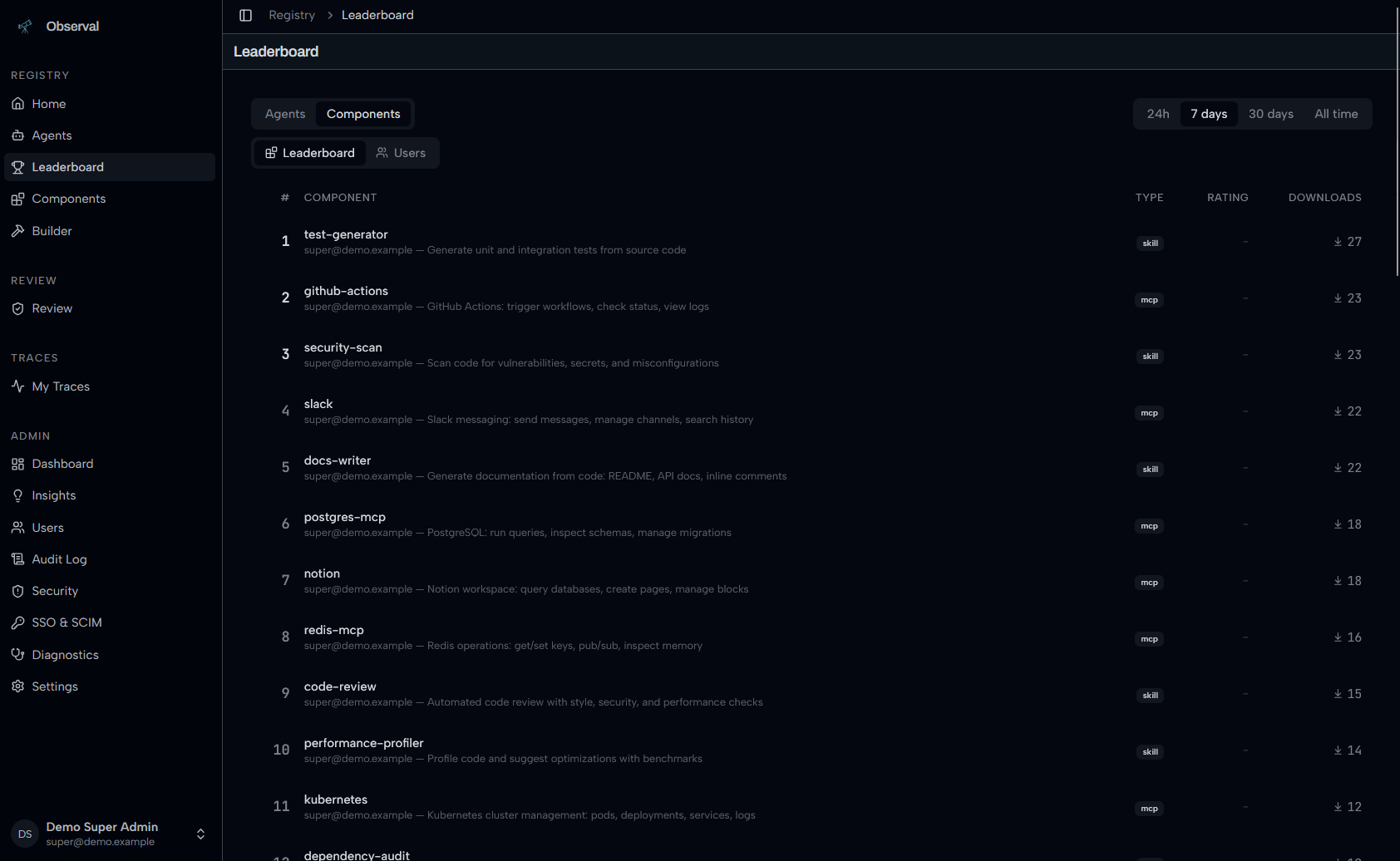Open the test-generator component
This screenshot has height=861, width=1400.
(x=346, y=234)
